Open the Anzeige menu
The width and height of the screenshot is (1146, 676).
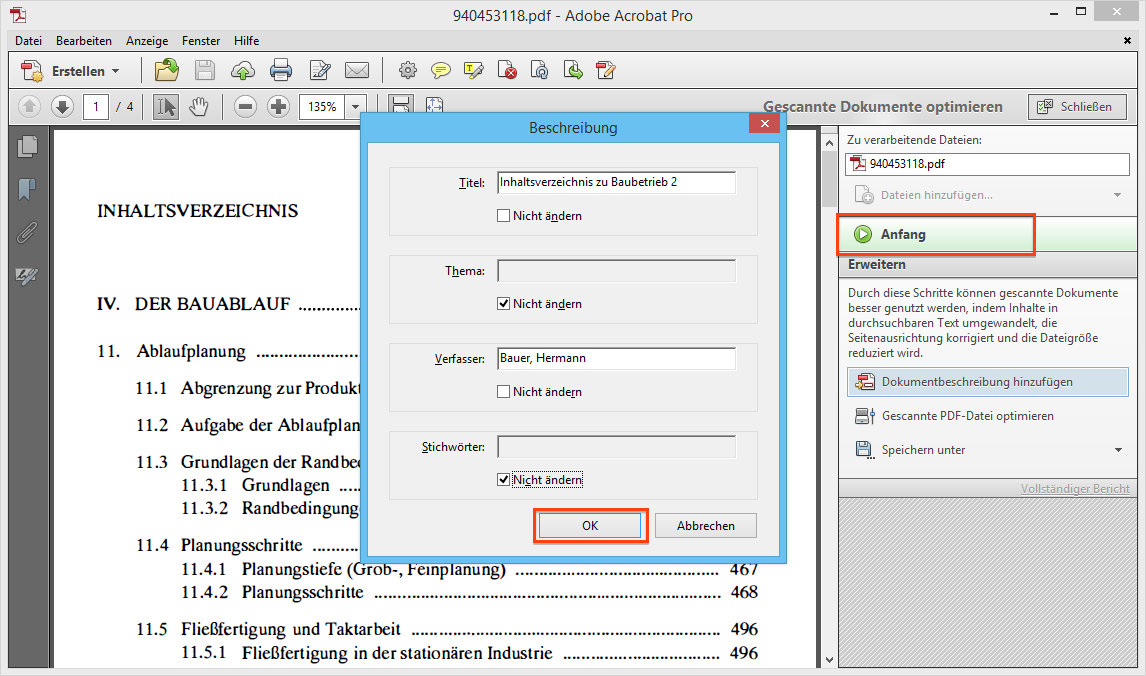click(x=147, y=41)
